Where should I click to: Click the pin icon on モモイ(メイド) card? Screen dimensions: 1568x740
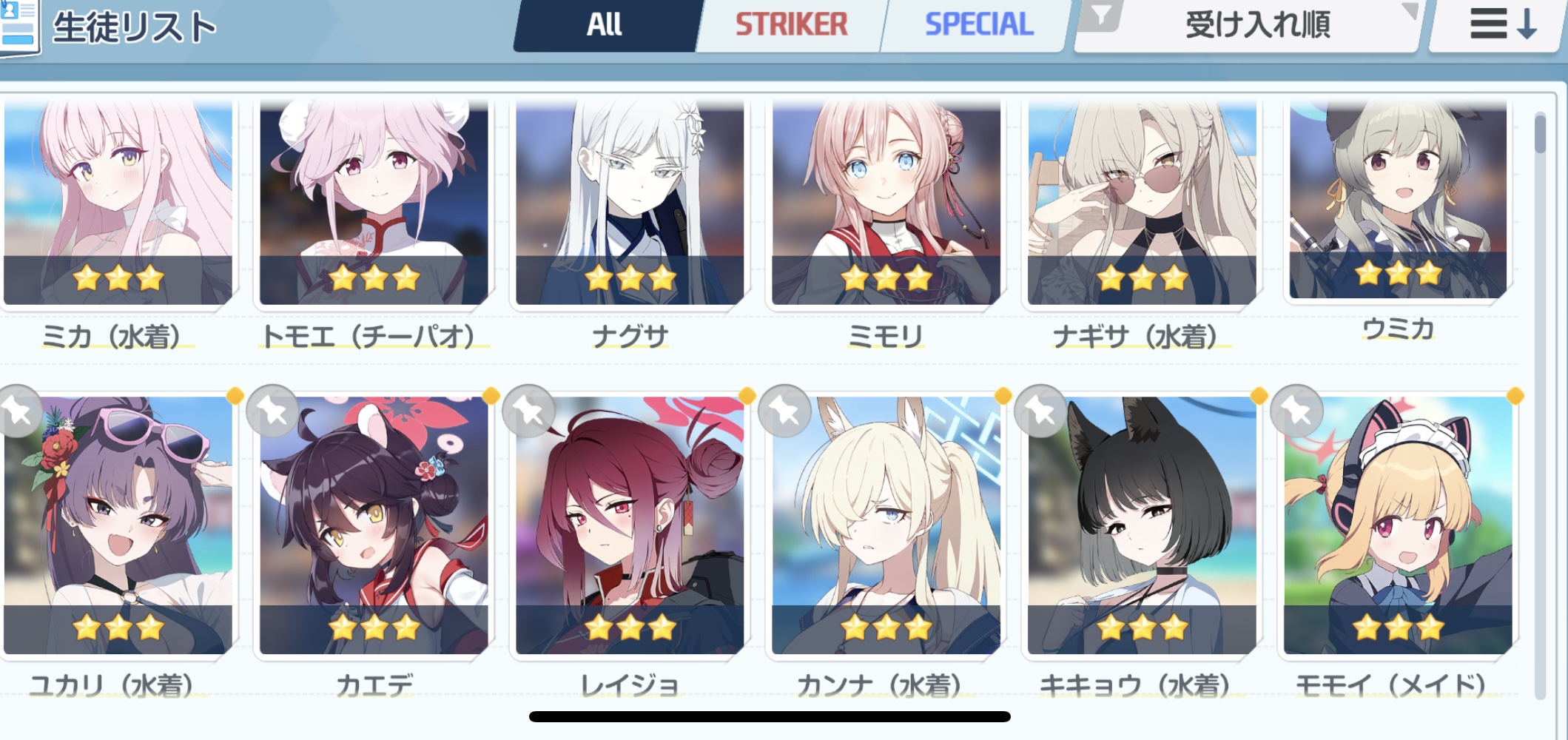point(1297,411)
